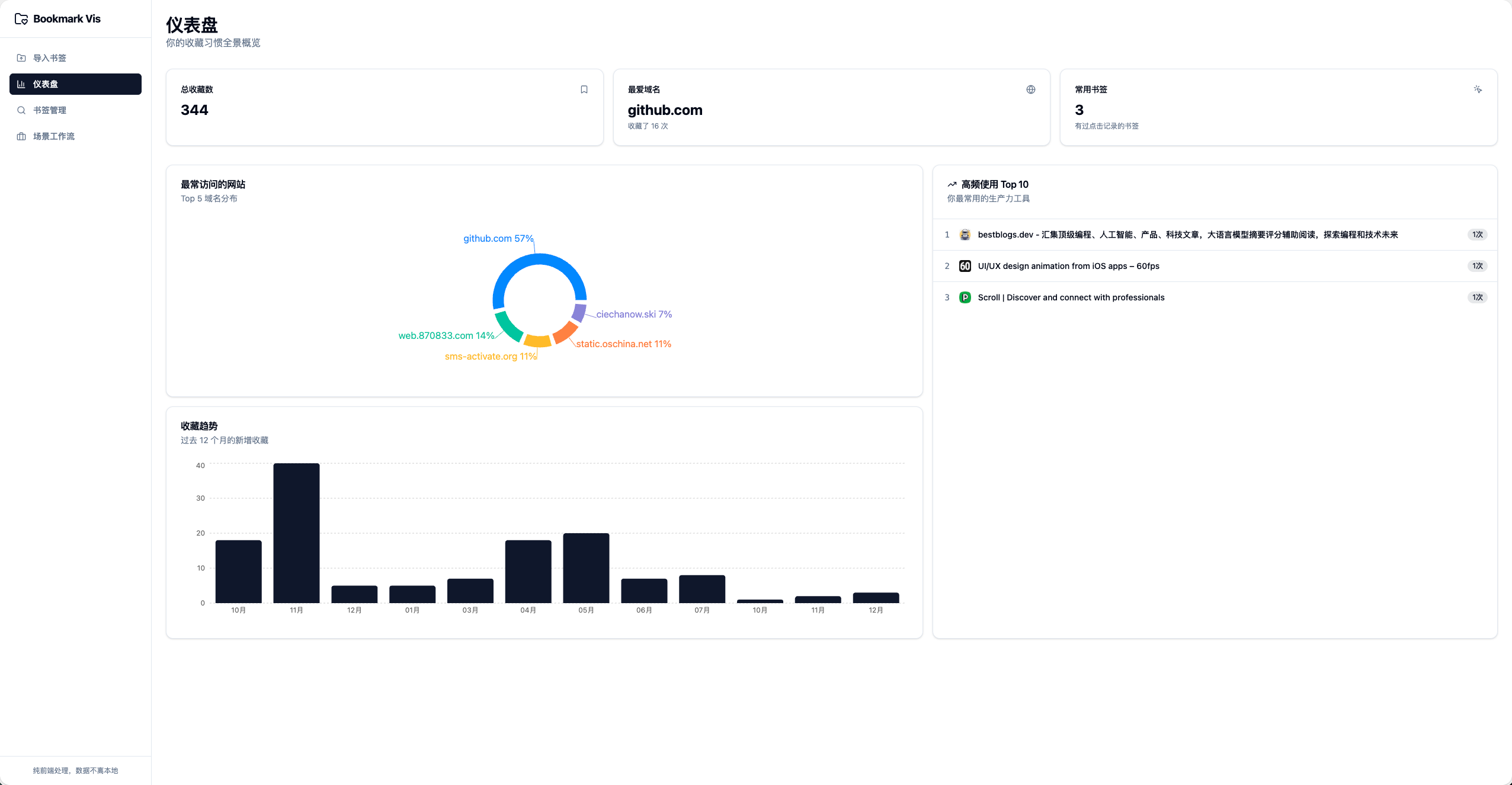The width and height of the screenshot is (1512, 785).
Task: Open 书签管理 page from the sidebar
Action: [50, 110]
